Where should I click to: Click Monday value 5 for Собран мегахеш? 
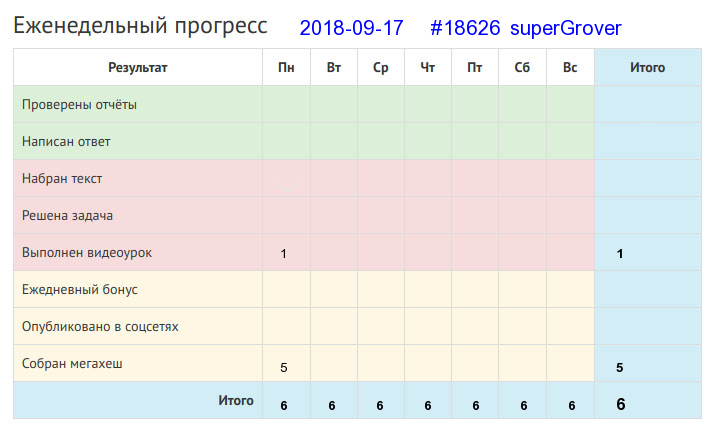coord(284,367)
